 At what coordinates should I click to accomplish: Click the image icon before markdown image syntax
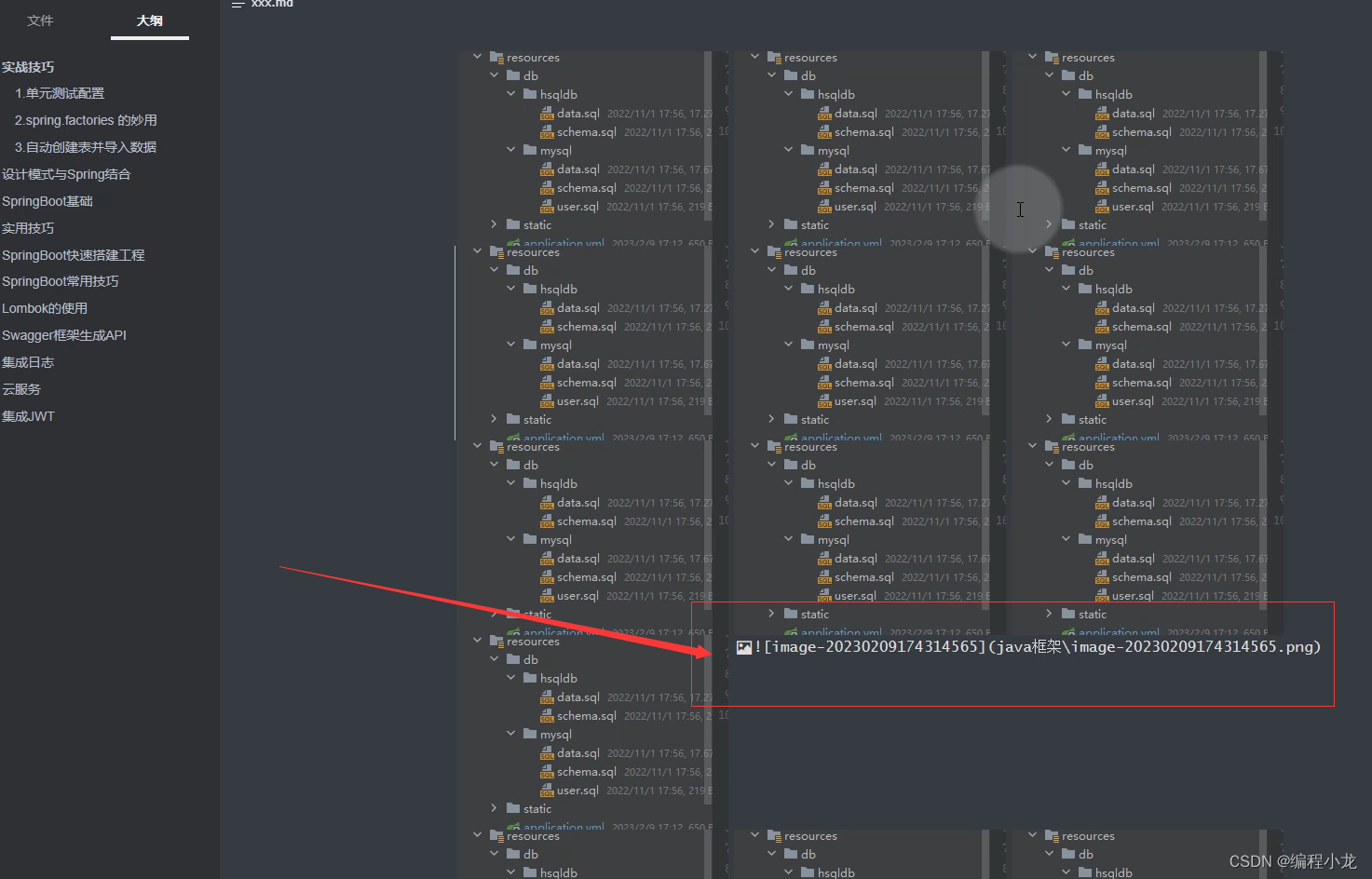[x=744, y=647]
